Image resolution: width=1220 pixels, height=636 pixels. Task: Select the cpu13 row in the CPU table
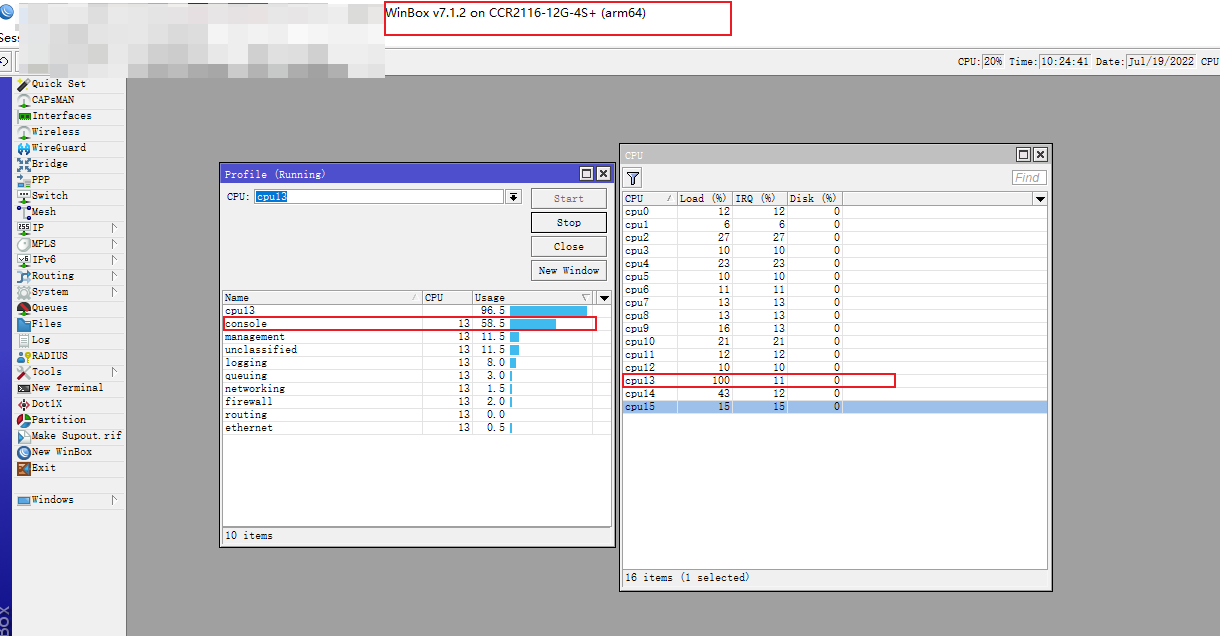point(835,381)
